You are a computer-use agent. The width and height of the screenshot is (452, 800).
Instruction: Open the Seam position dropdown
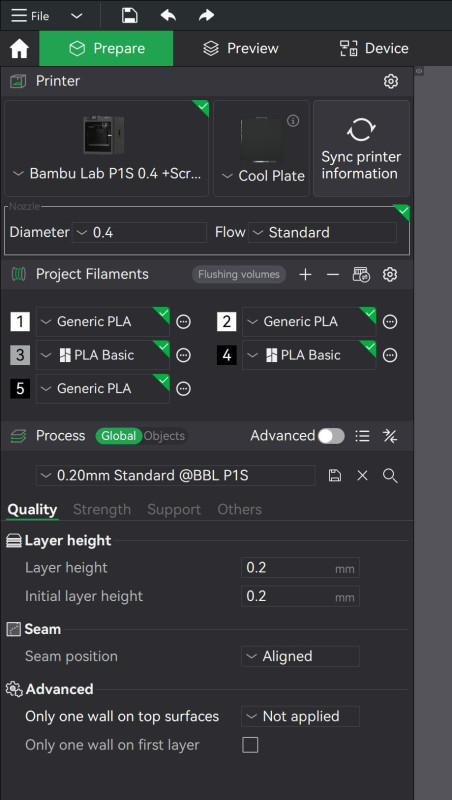[x=300, y=656]
